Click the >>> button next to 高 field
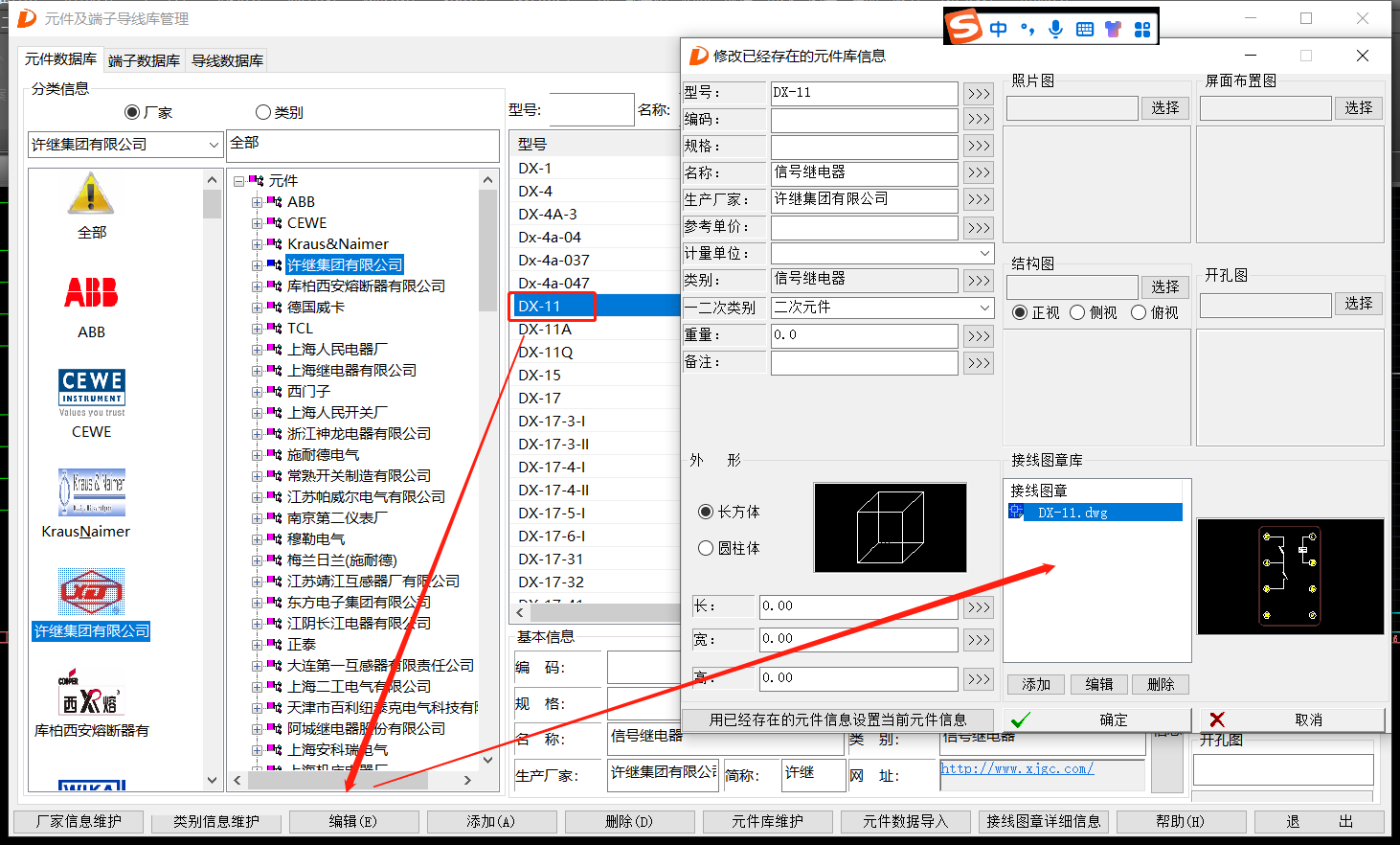 click(978, 679)
